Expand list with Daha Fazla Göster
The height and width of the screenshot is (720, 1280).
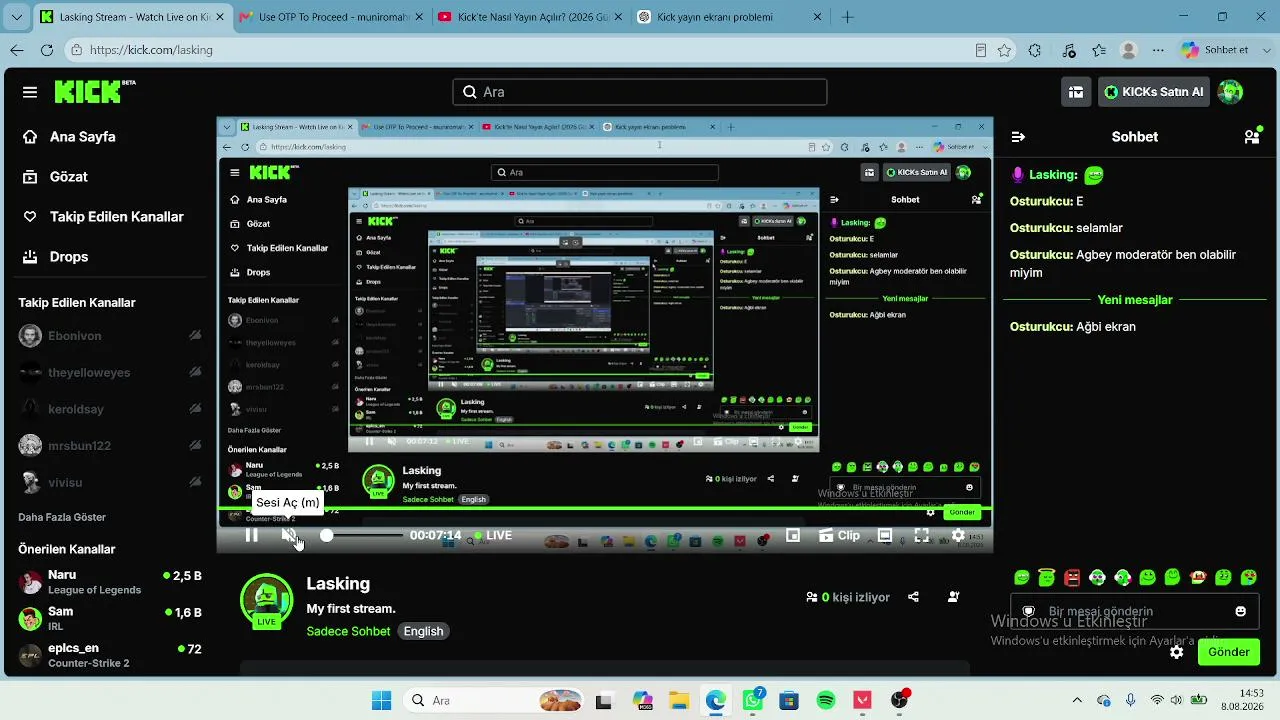tap(62, 517)
